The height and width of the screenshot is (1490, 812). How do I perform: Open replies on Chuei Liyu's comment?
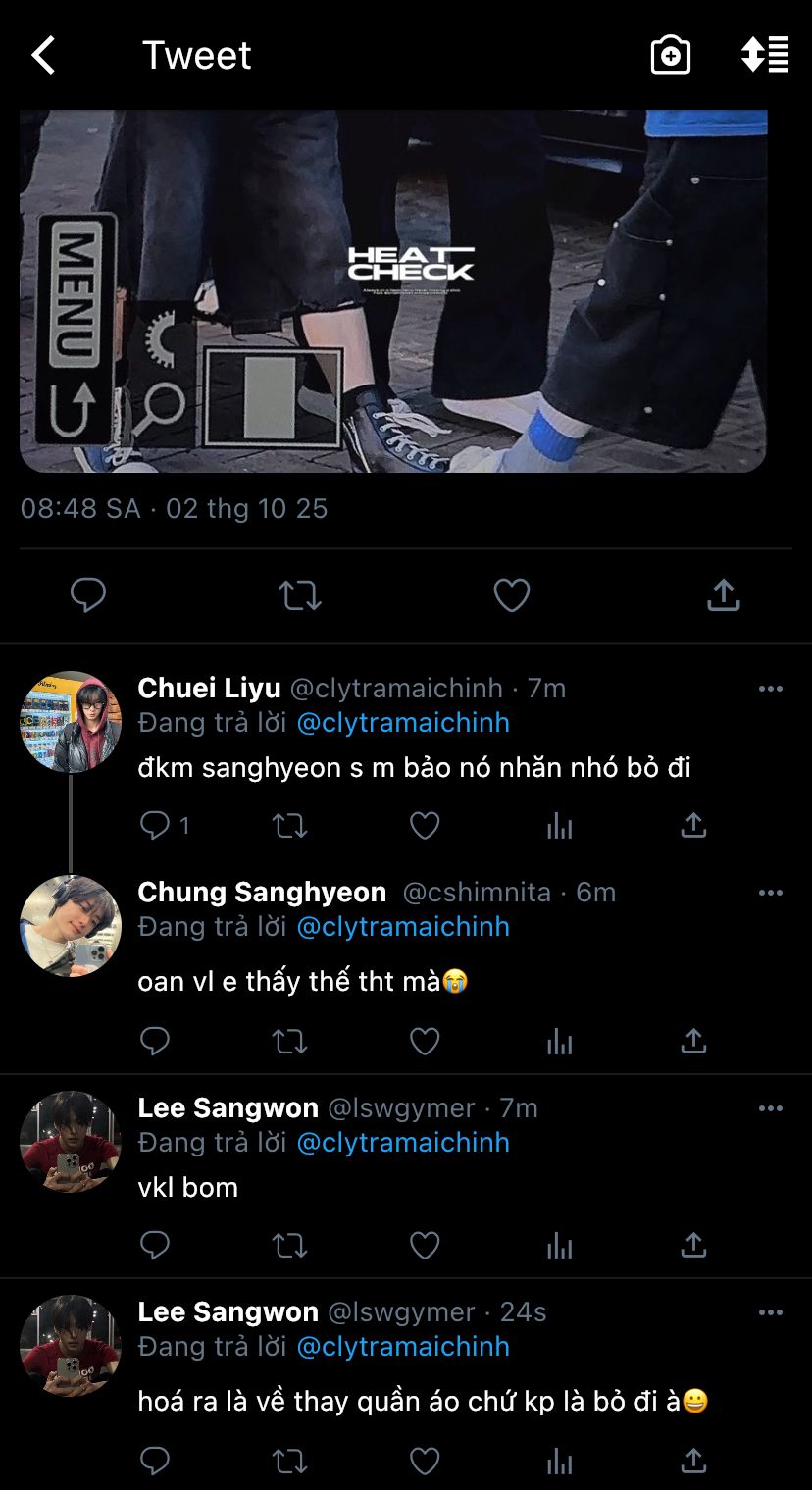(x=157, y=826)
